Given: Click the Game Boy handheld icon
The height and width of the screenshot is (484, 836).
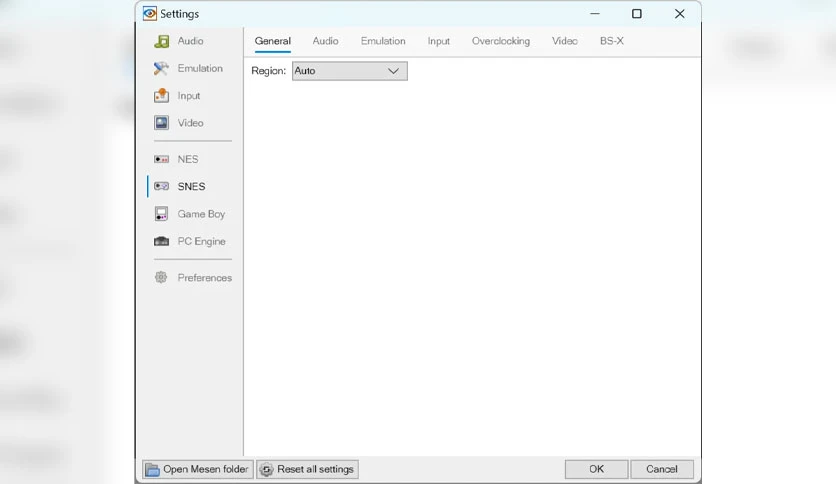Looking at the screenshot, I should pos(162,214).
